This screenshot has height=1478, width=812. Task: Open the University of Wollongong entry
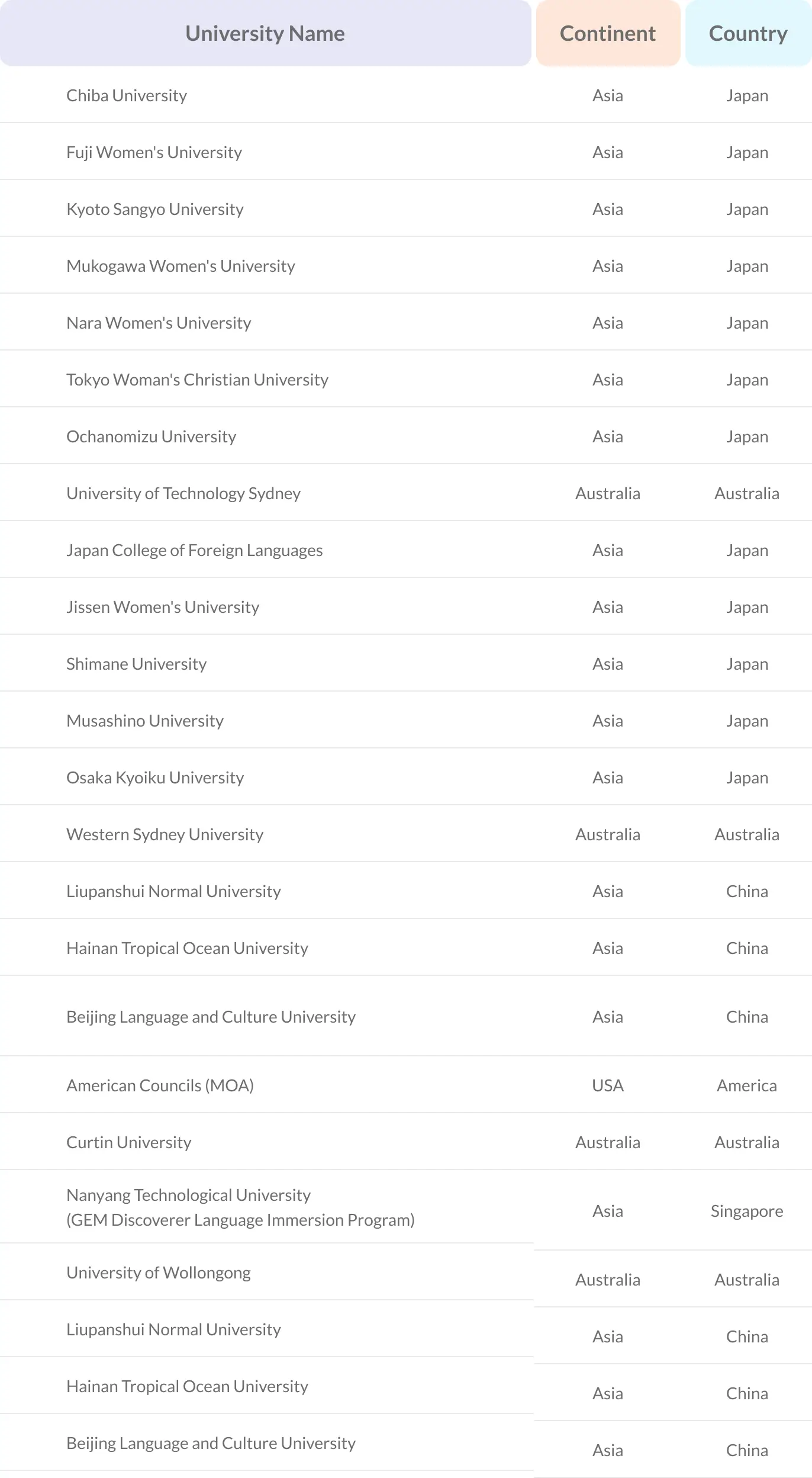[x=159, y=1273]
